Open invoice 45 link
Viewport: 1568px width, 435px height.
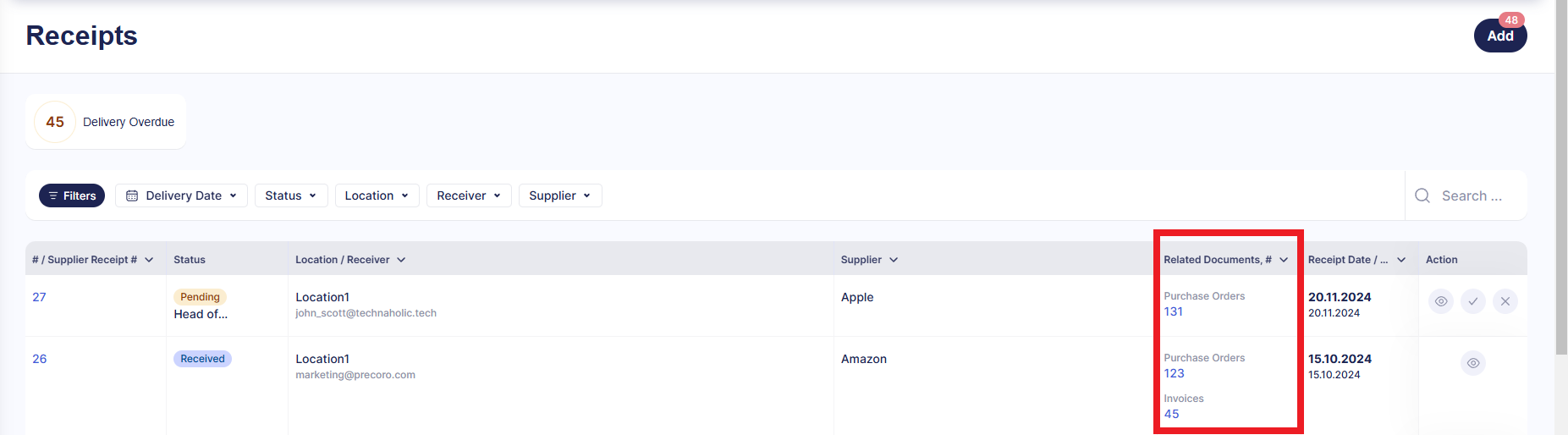(1172, 414)
